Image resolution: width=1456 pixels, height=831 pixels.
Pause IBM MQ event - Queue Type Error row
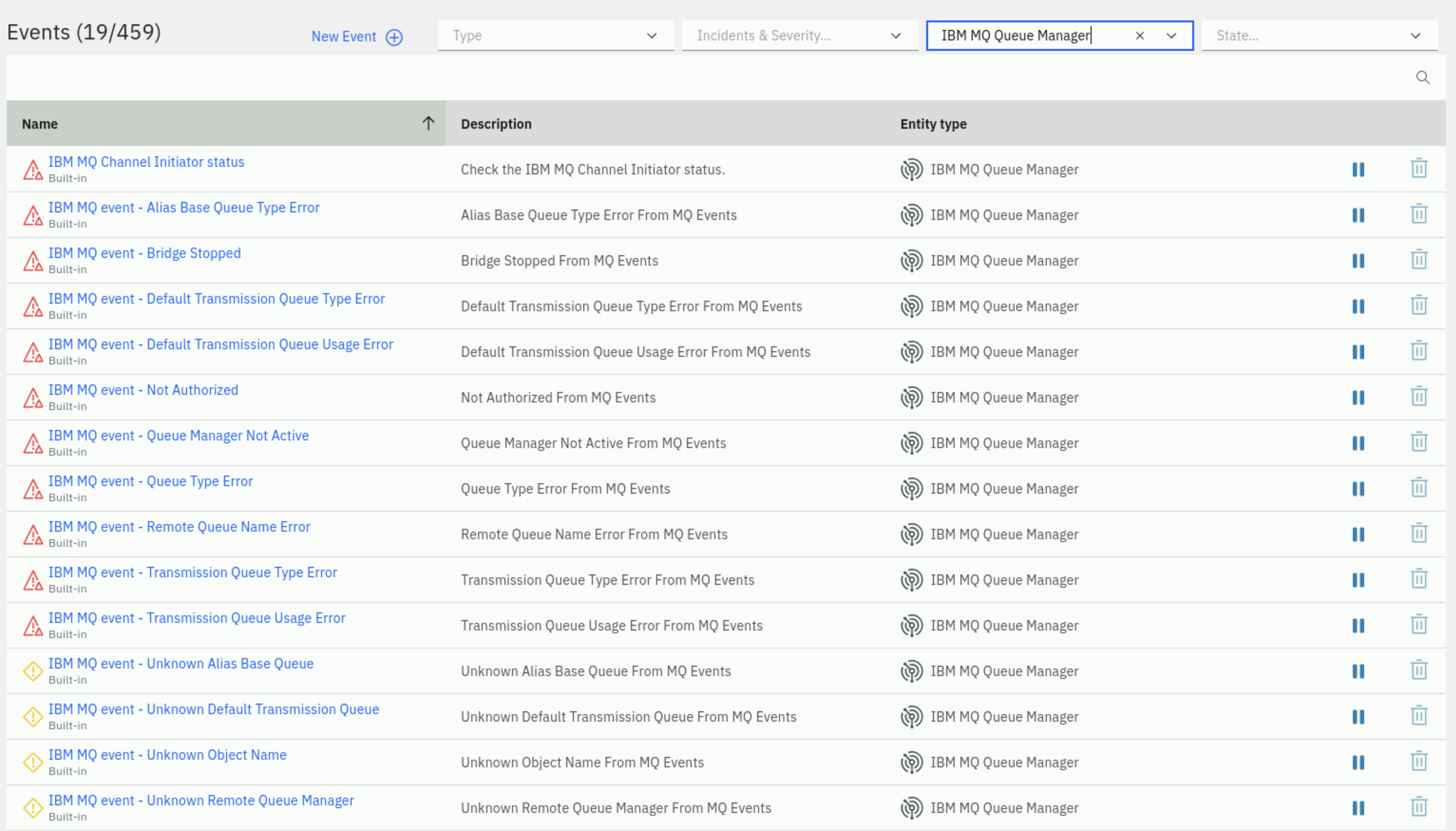point(1358,489)
